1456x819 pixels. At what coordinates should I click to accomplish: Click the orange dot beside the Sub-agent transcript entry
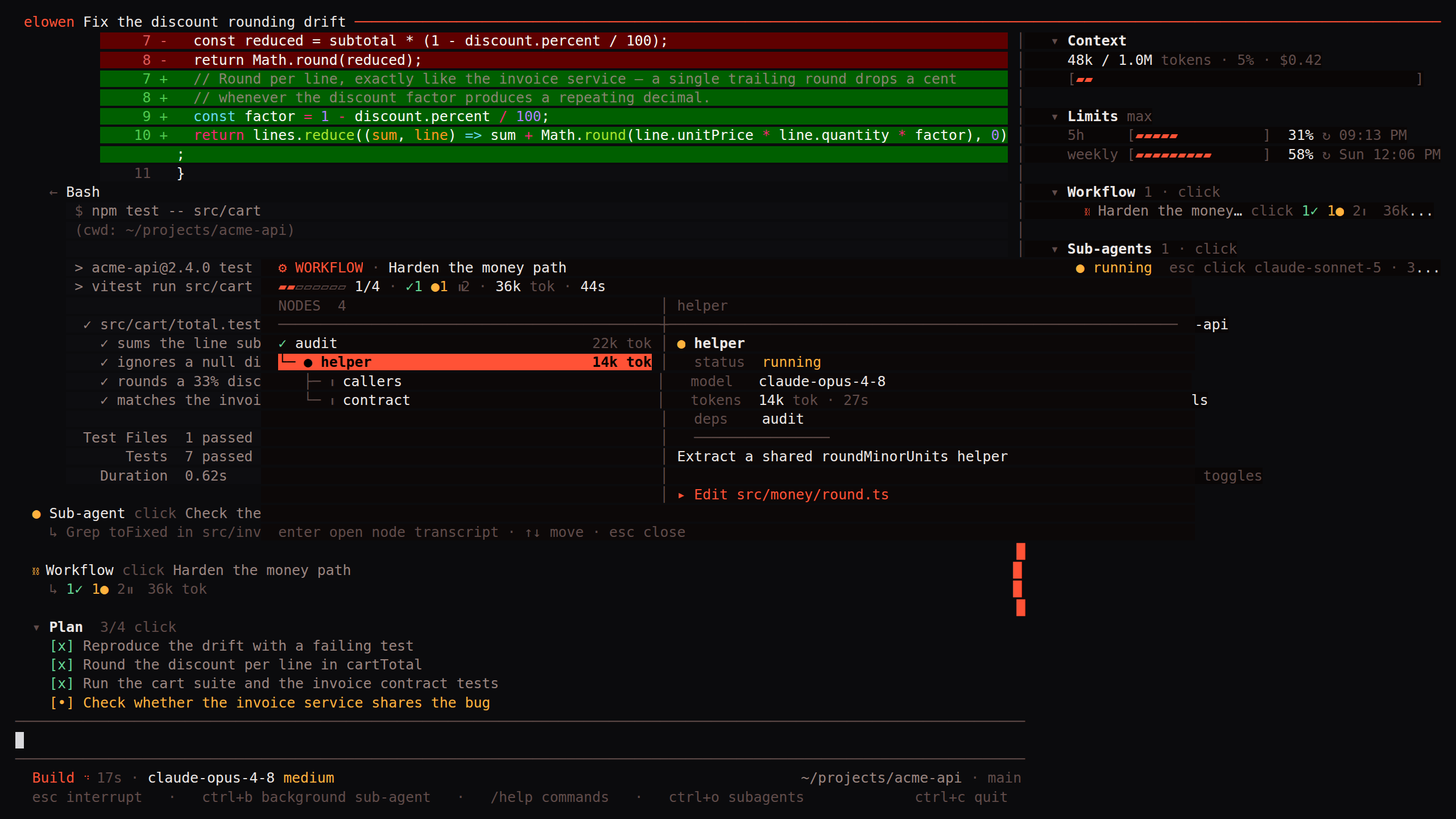pyautogui.click(x=36, y=514)
